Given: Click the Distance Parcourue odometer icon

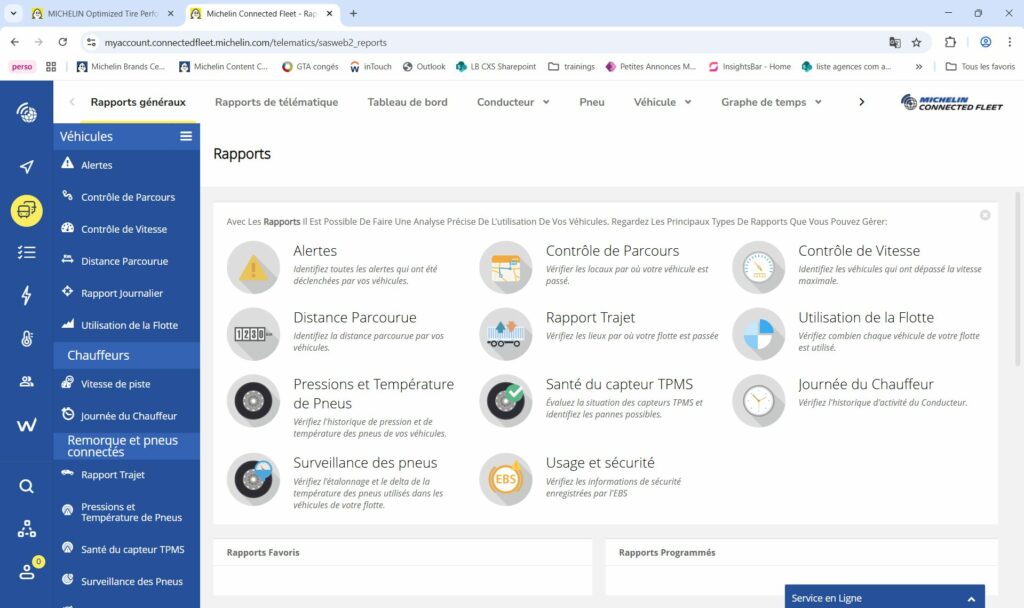Looking at the screenshot, I should point(253,334).
